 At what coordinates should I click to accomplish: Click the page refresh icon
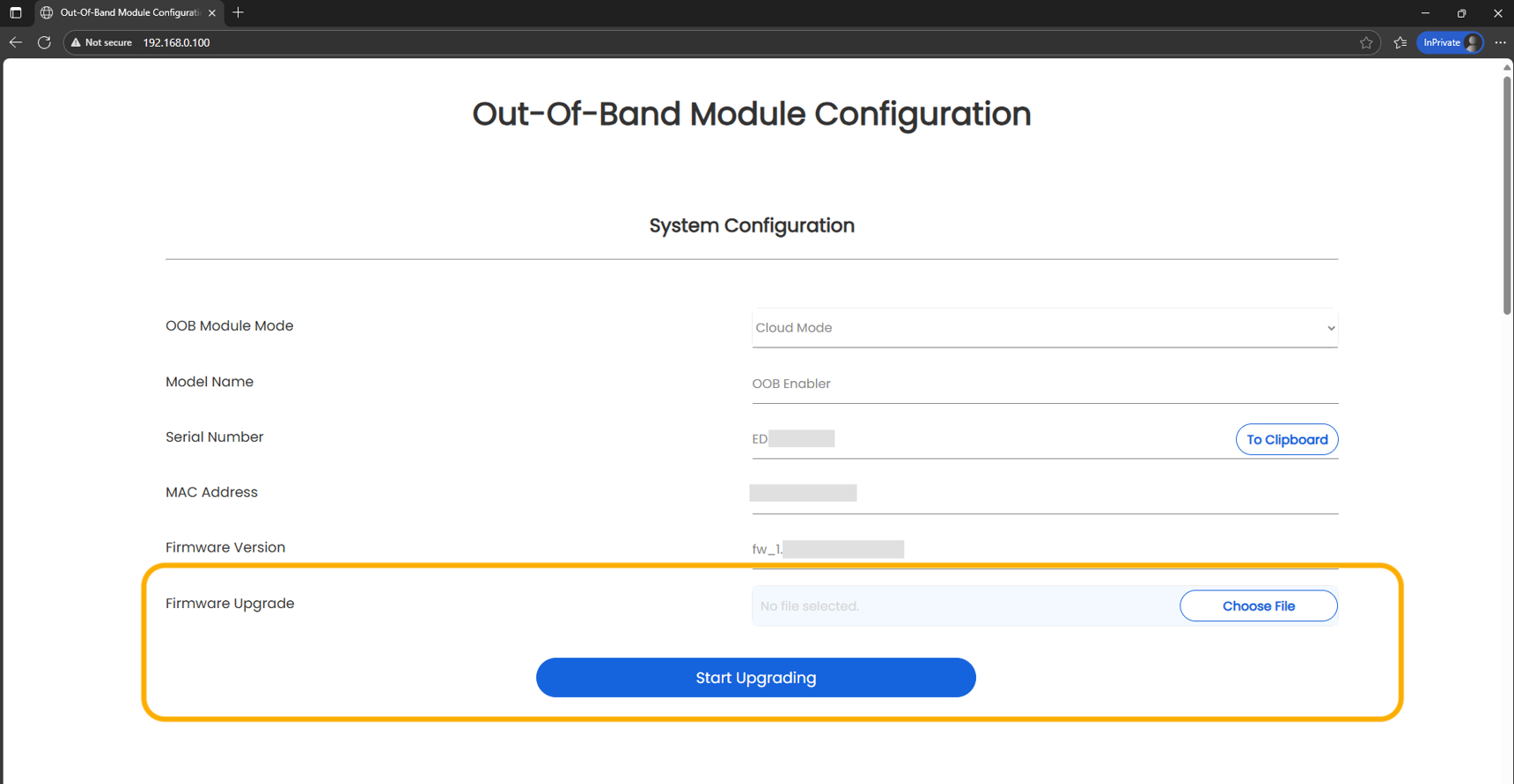pos(44,41)
